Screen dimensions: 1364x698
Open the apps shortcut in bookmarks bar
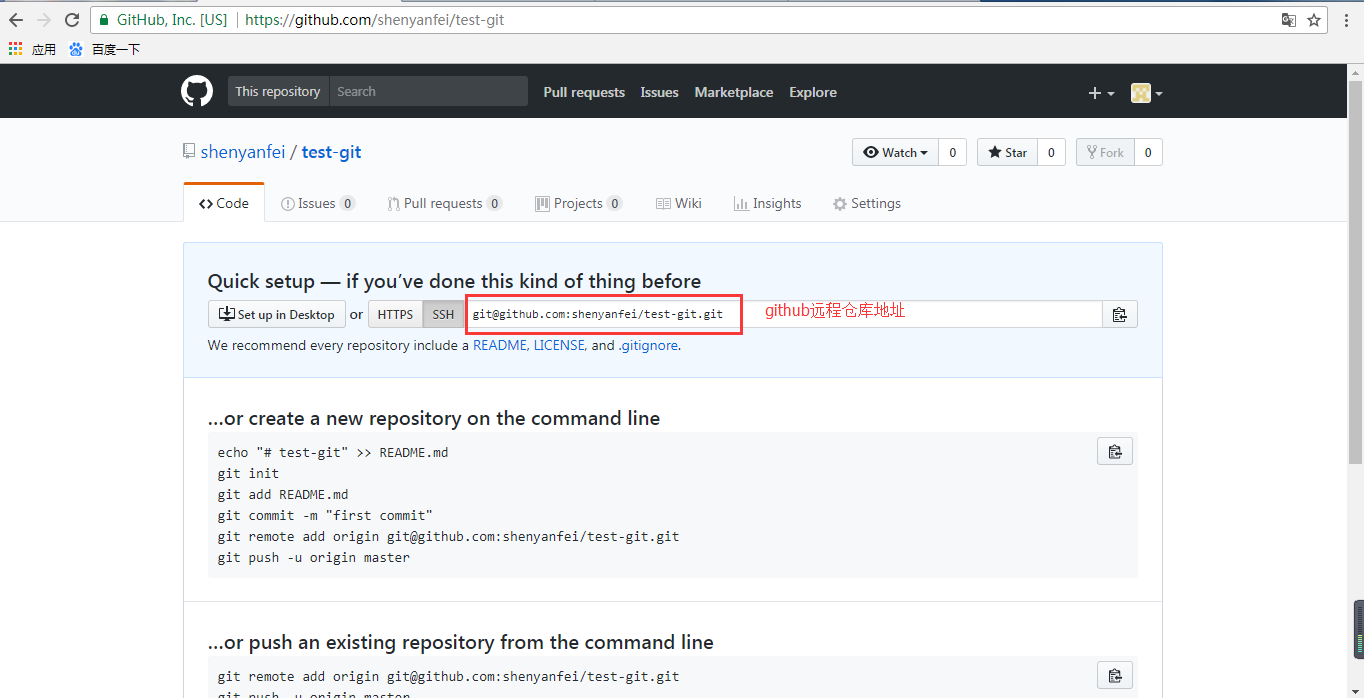click(x=32, y=49)
